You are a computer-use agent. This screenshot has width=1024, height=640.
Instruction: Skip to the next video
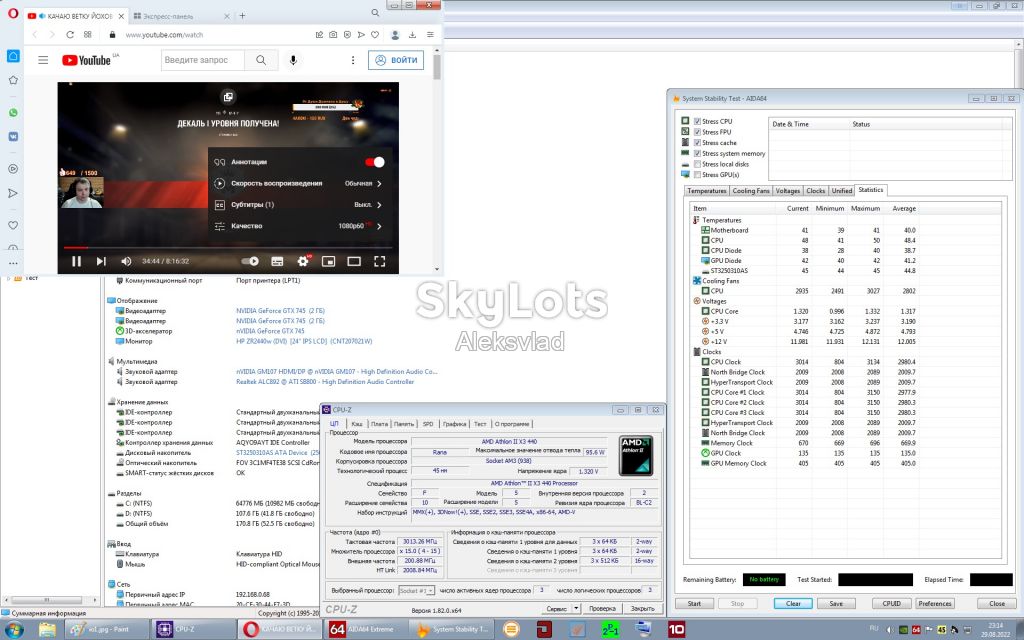(101, 261)
